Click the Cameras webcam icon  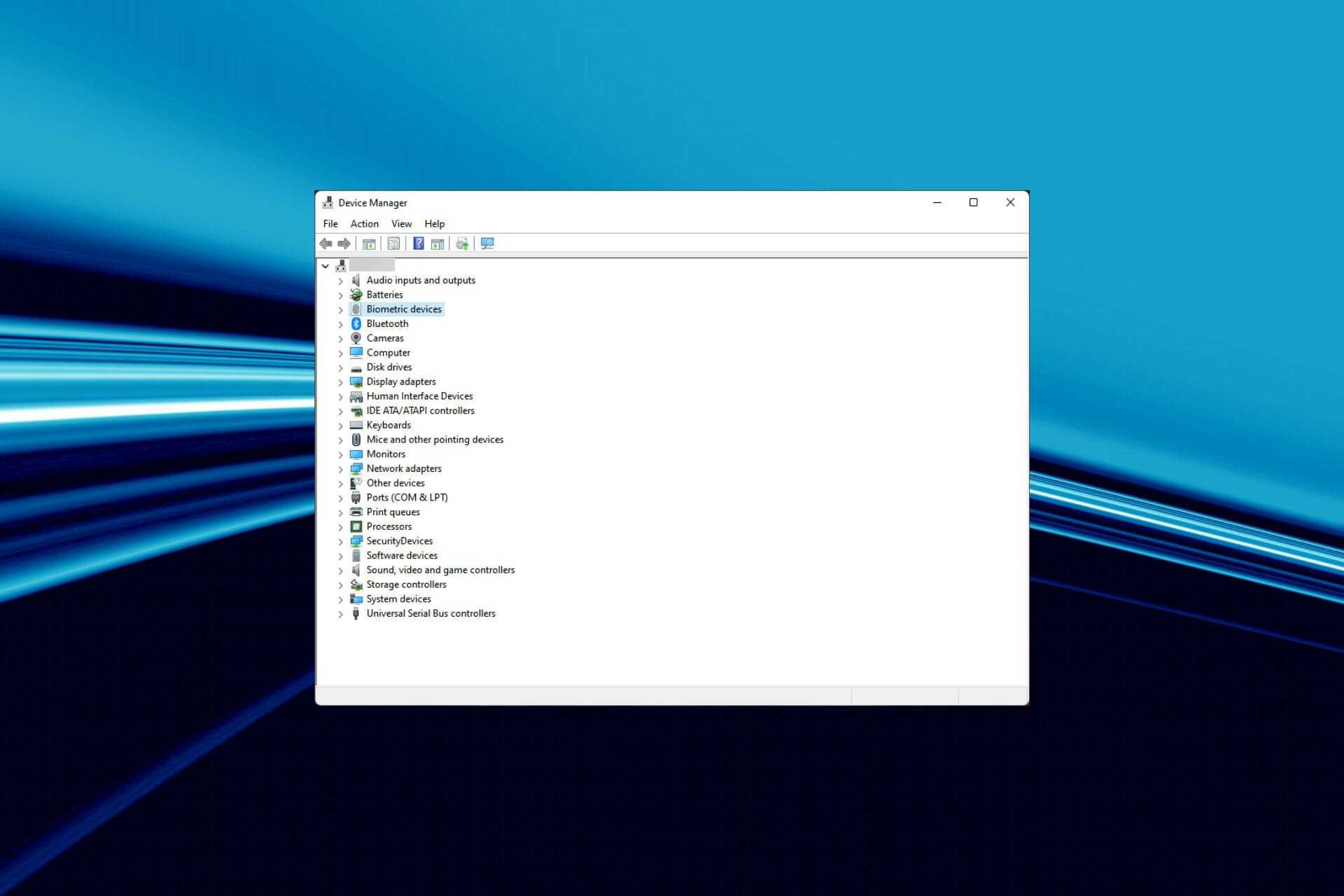tap(356, 338)
